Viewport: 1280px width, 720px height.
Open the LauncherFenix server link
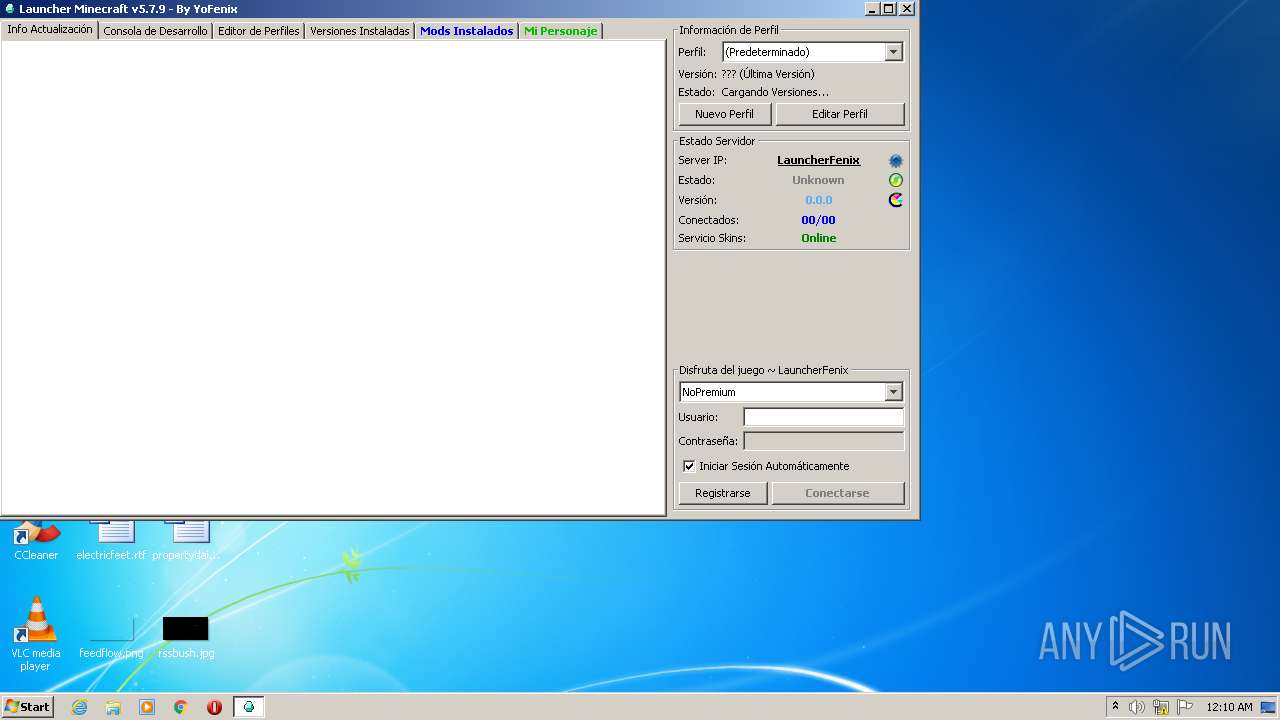tap(818, 161)
